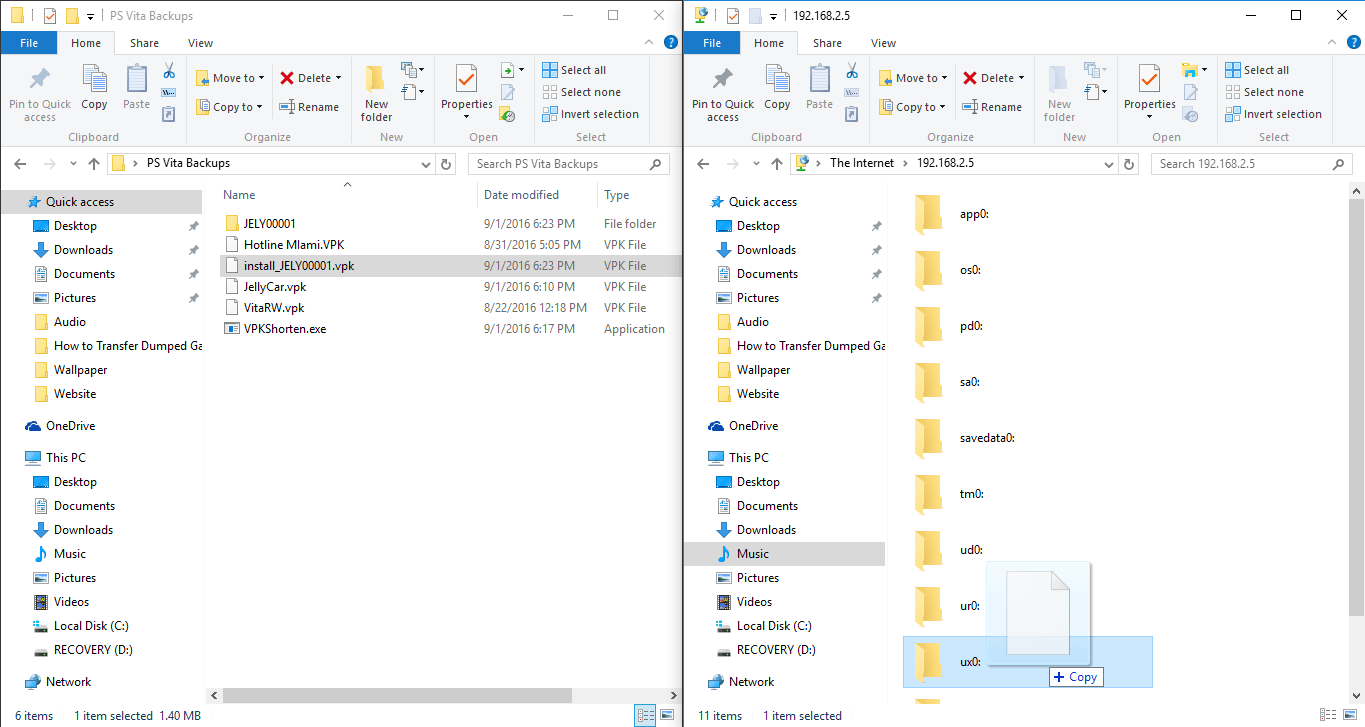1365x727 pixels.
Task: Click Search 192.168.2.5 field
Action: click(x=1251, y=164)
